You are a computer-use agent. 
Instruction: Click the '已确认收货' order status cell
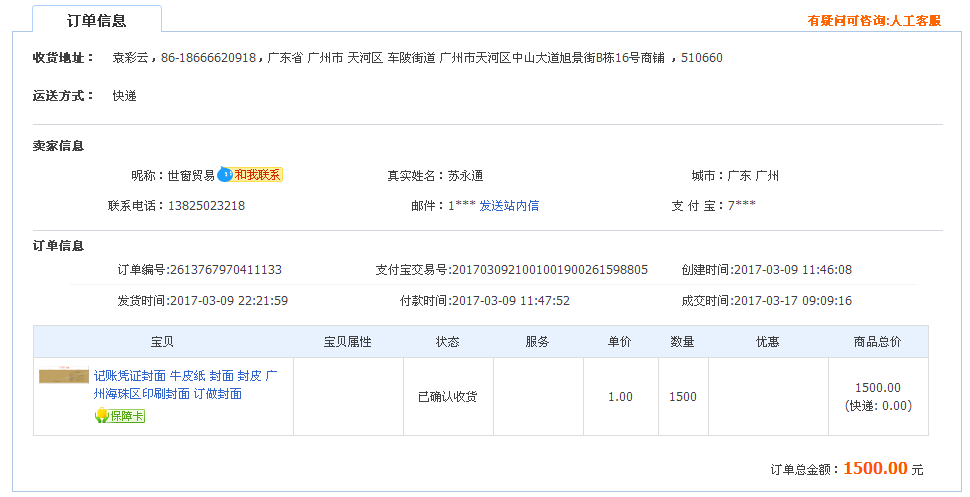point(448,397)
